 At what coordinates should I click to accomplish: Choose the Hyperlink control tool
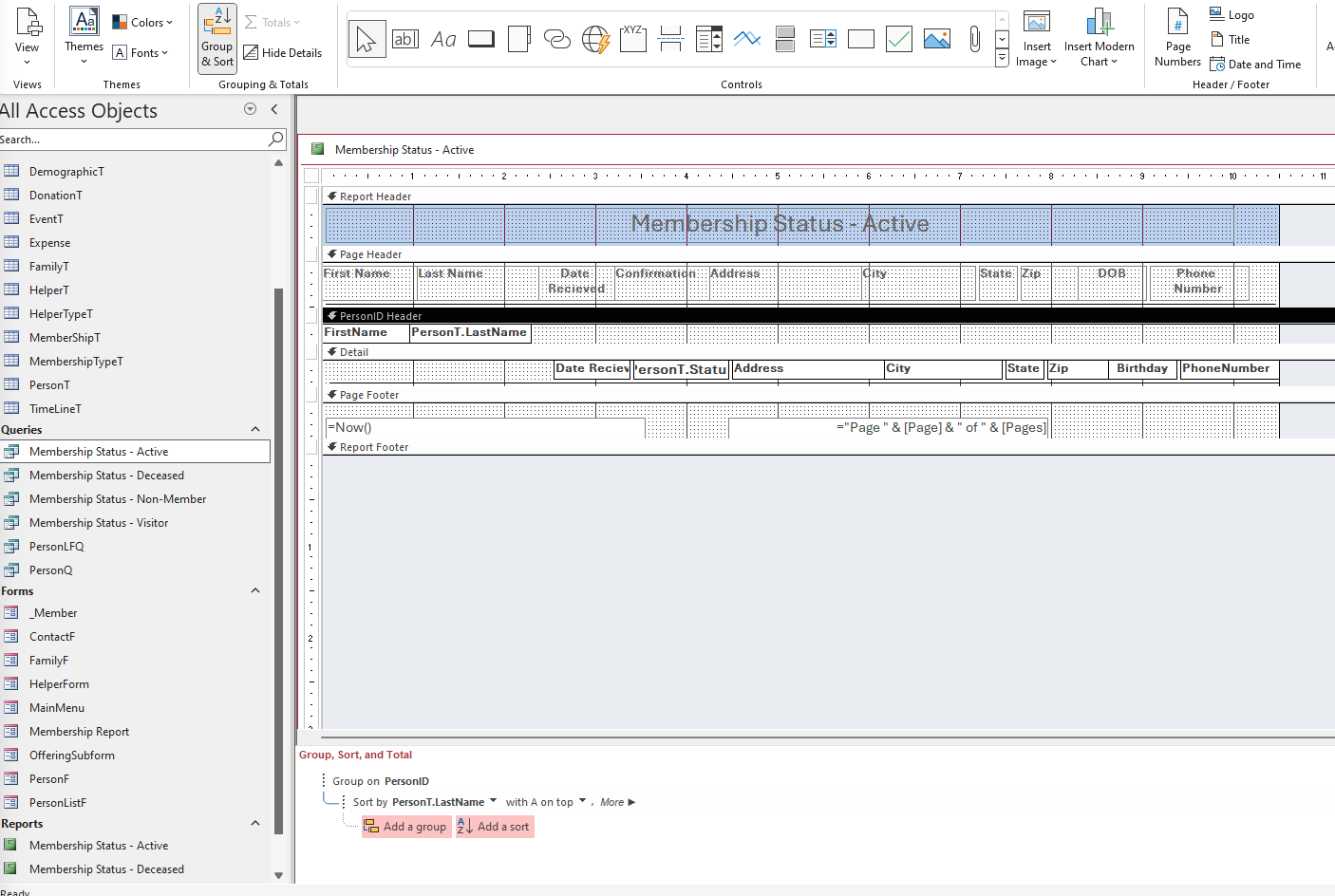point(557,38)
